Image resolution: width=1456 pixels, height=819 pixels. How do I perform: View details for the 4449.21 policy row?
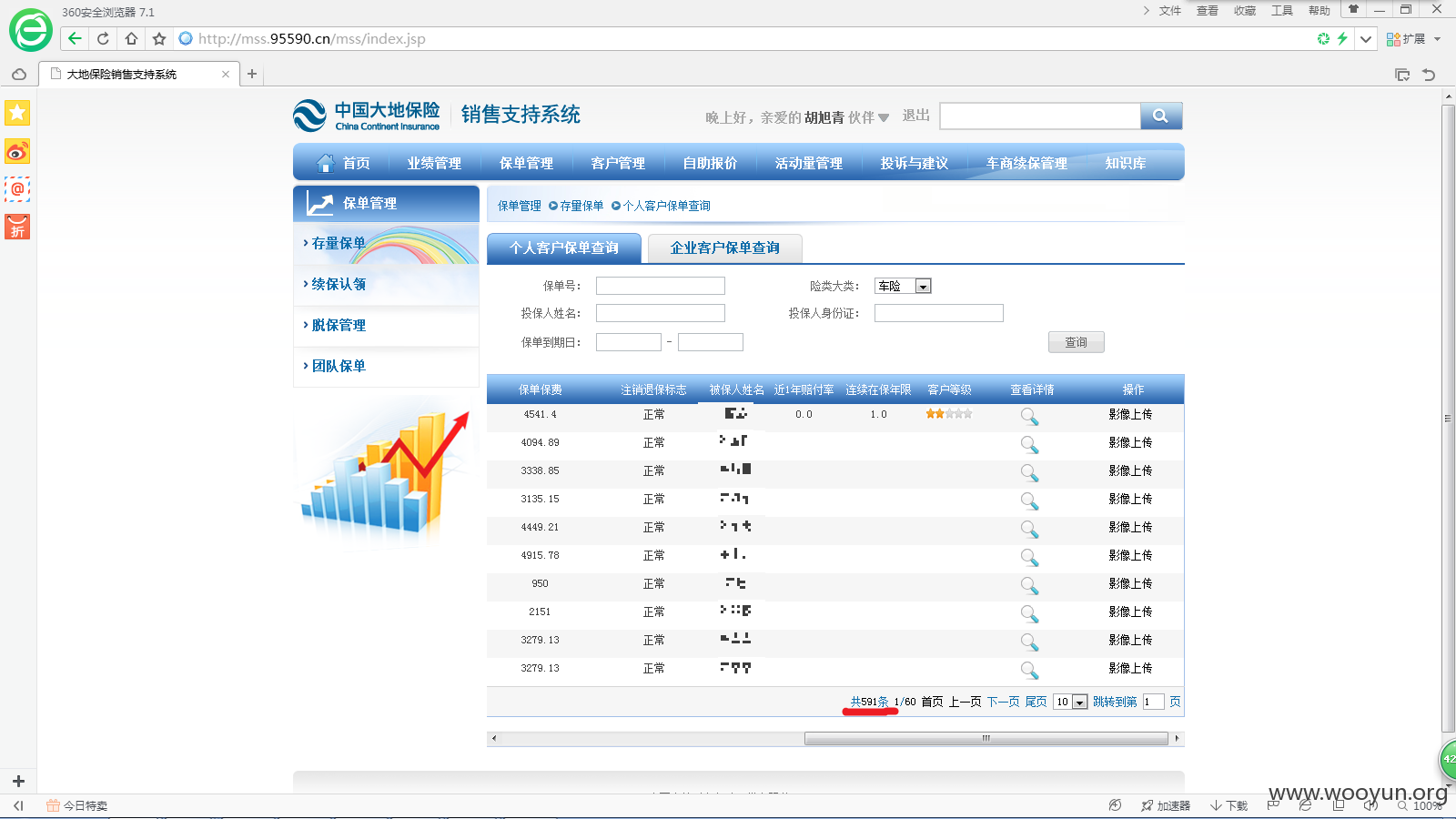1029,529
